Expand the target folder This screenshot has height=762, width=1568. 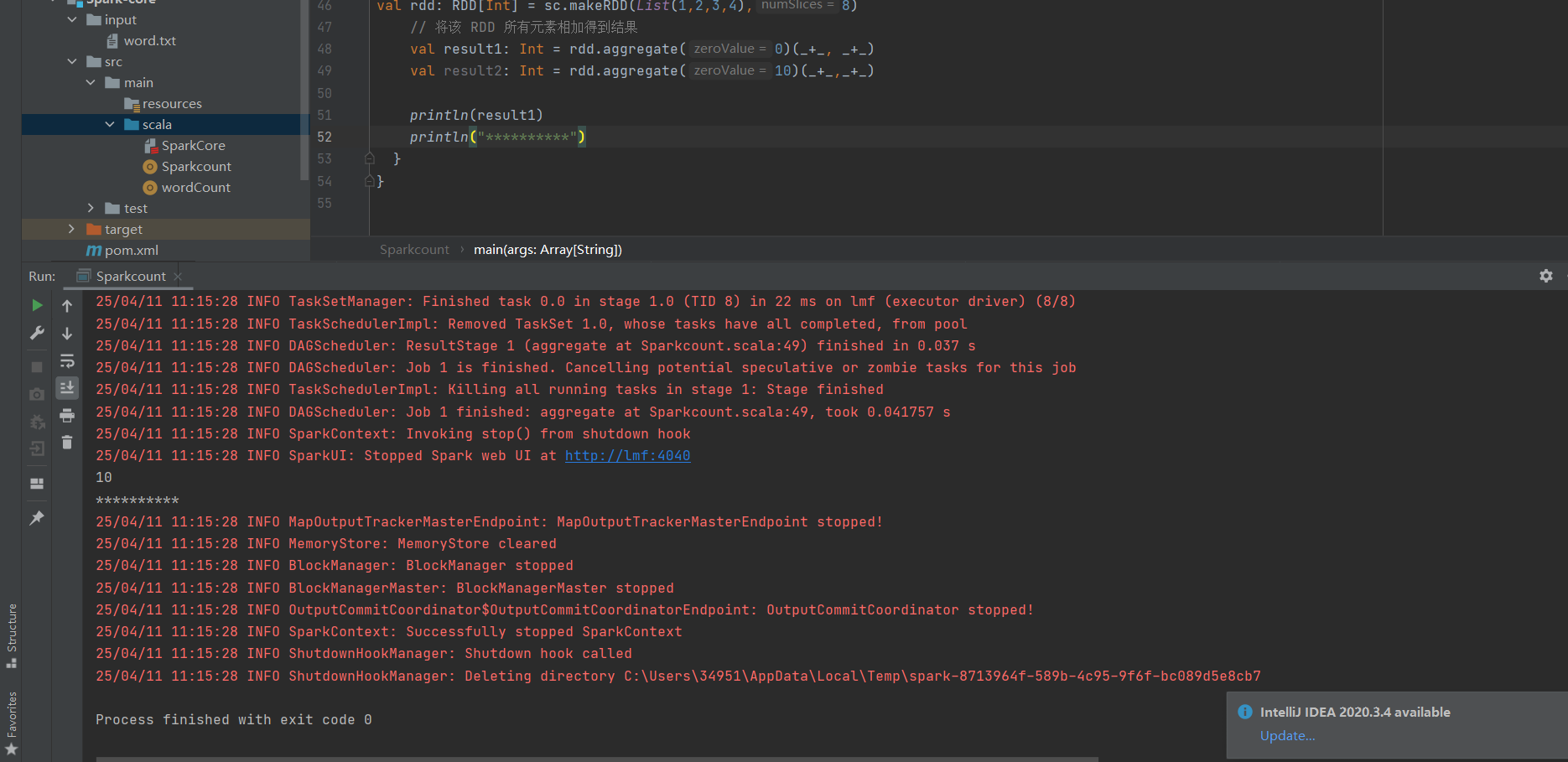coord(72,229)
